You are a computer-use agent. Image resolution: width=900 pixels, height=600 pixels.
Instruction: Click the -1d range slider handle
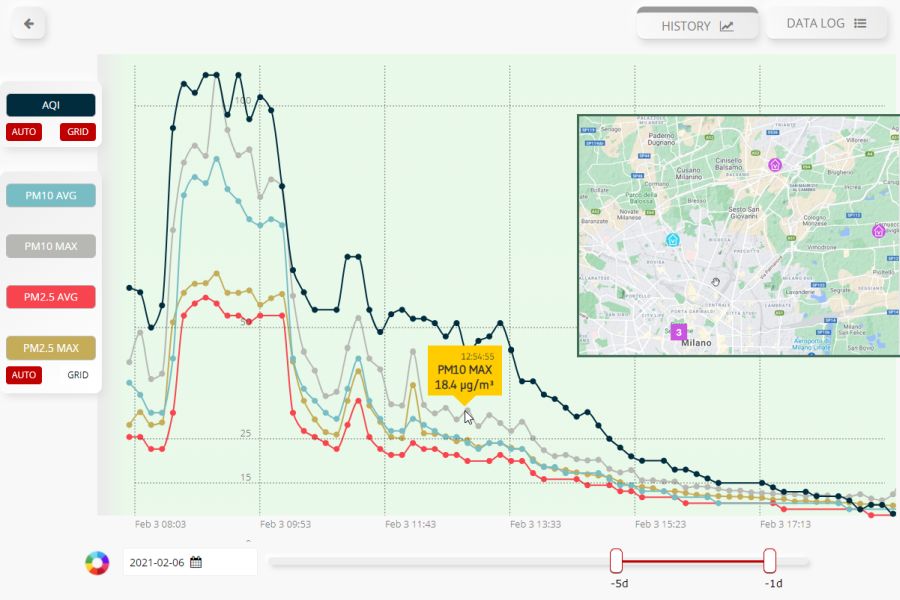coord(770,561)
